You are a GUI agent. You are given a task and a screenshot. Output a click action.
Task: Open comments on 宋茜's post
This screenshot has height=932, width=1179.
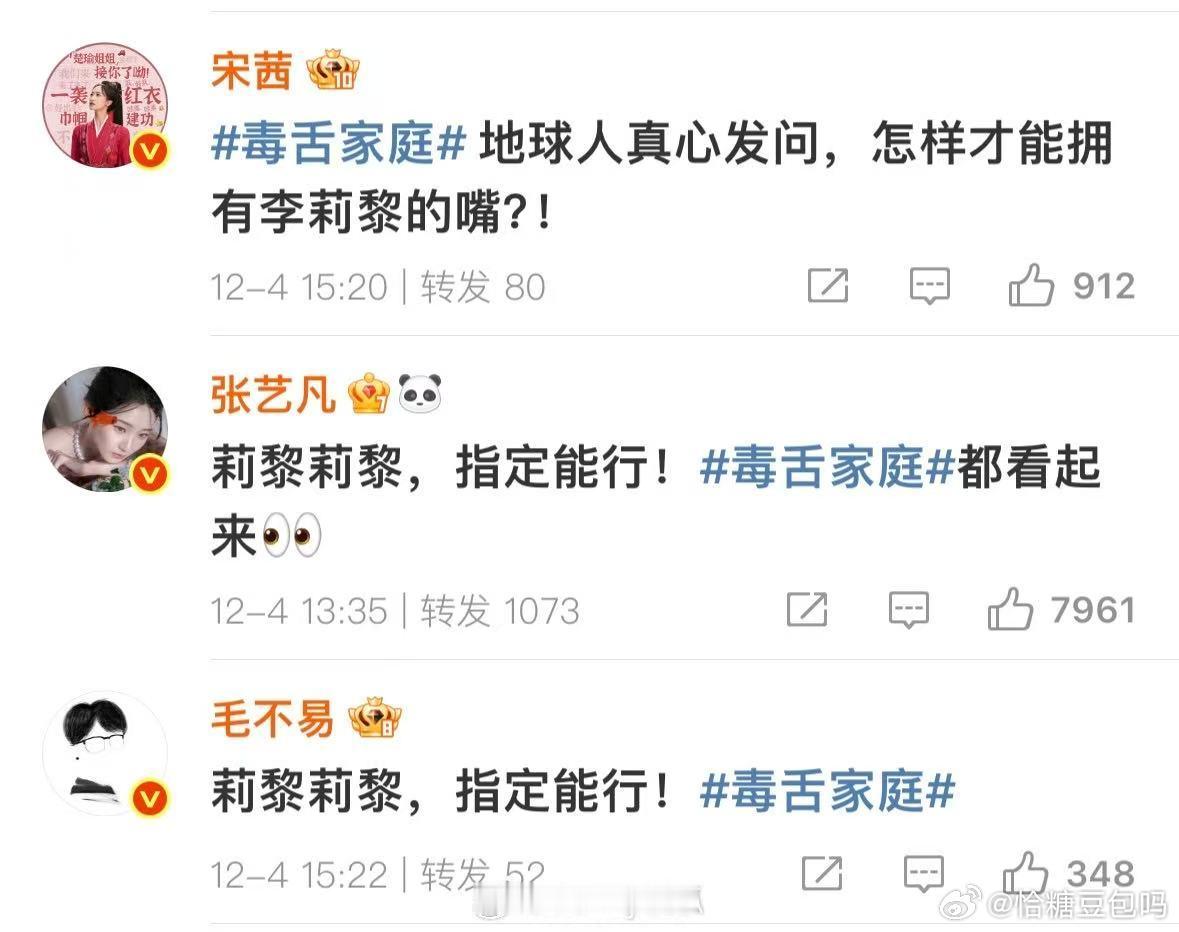(x=929, y=286)
